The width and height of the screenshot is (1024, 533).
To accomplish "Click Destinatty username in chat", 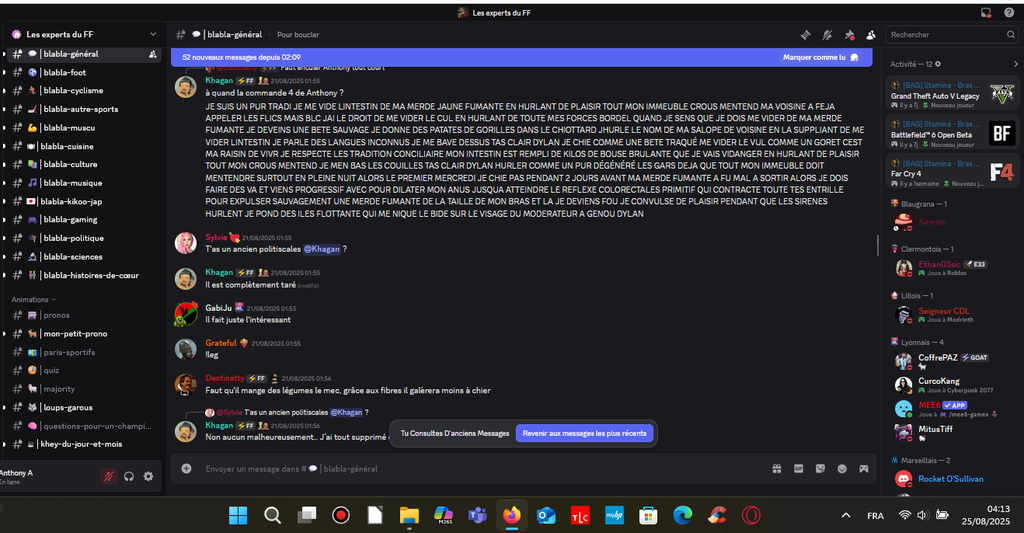I will pos(225,378).
